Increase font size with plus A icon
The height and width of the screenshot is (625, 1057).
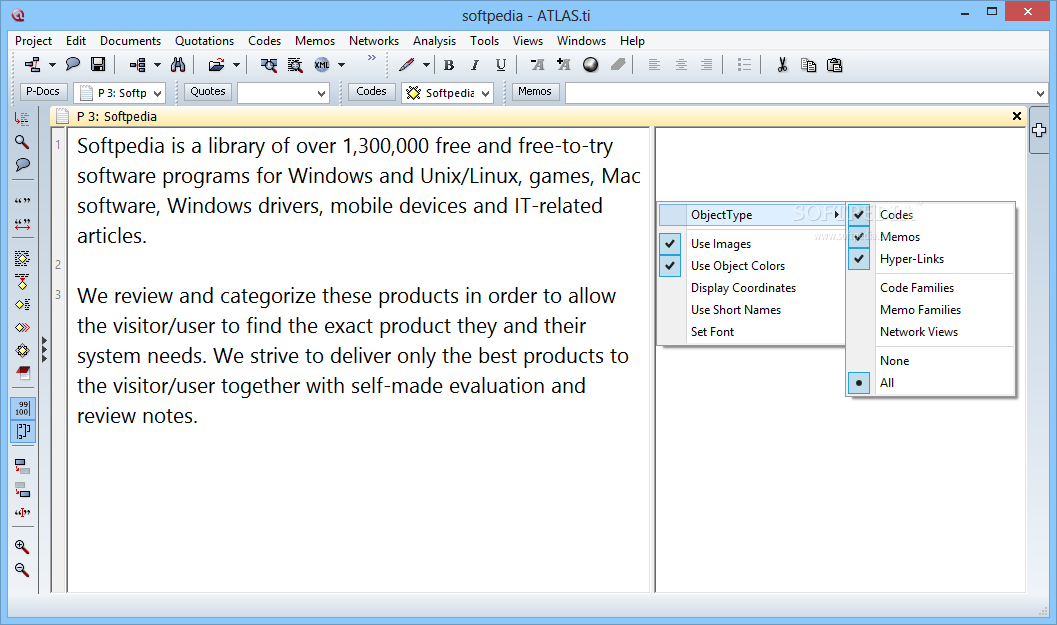(564, 65)
